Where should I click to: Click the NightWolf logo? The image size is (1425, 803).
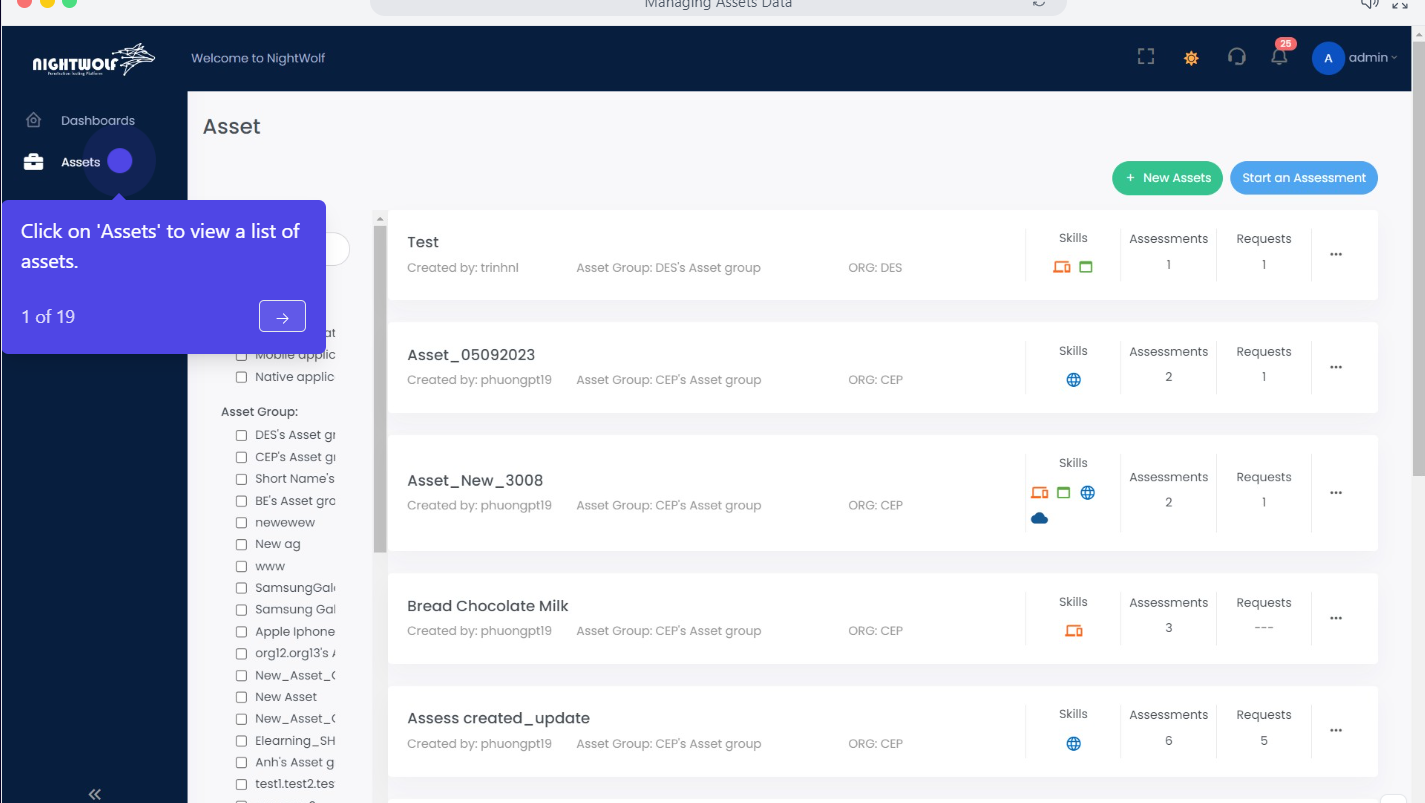[x=94, y=60]
